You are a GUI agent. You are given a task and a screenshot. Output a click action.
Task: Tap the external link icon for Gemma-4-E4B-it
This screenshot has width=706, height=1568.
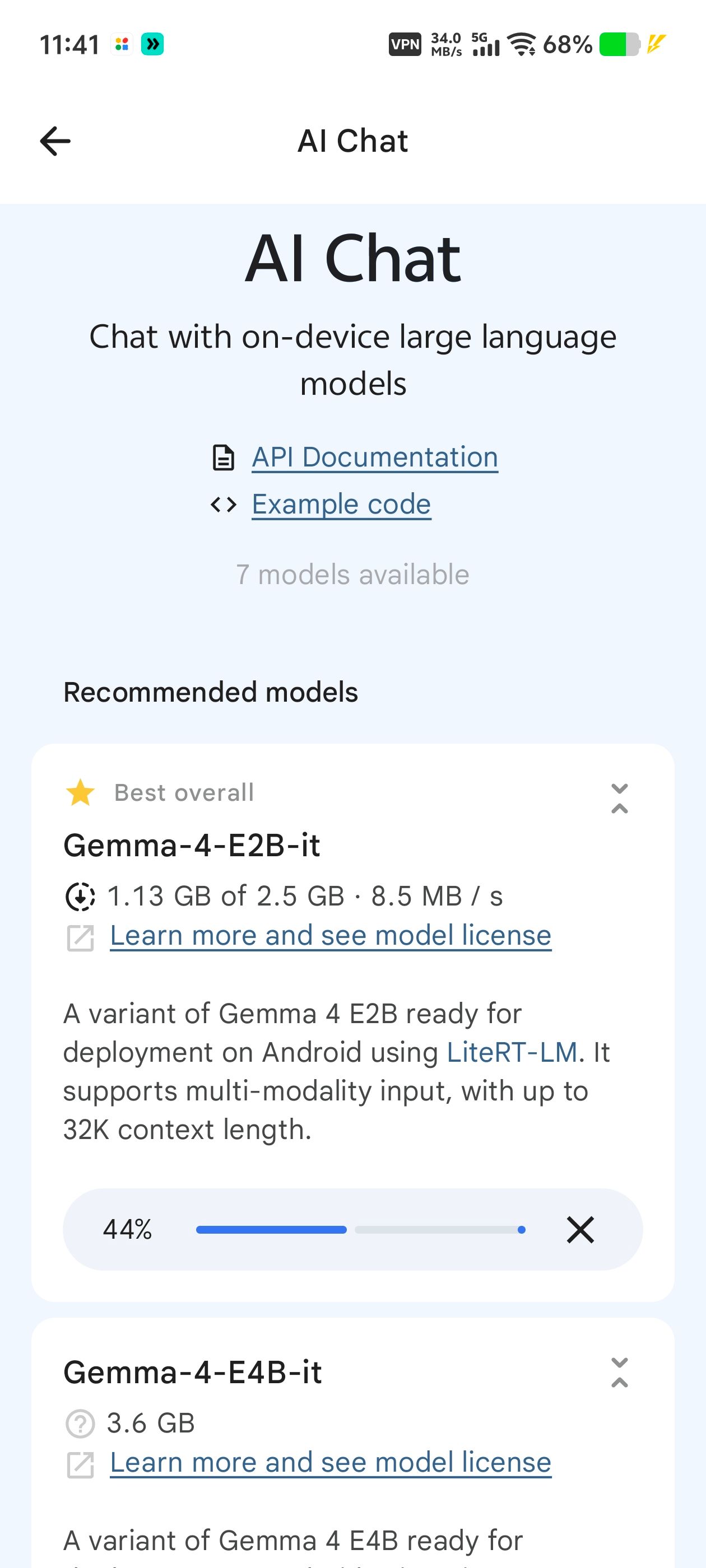(80, 1464)
